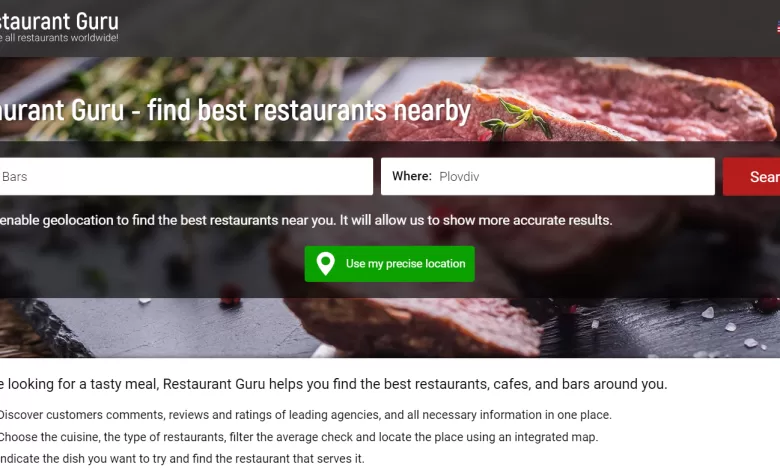Image resolution: width=780 pixels, height=470 pixels.
Task: Focus the search field showing "Bars"
Action: coord(186,177)
